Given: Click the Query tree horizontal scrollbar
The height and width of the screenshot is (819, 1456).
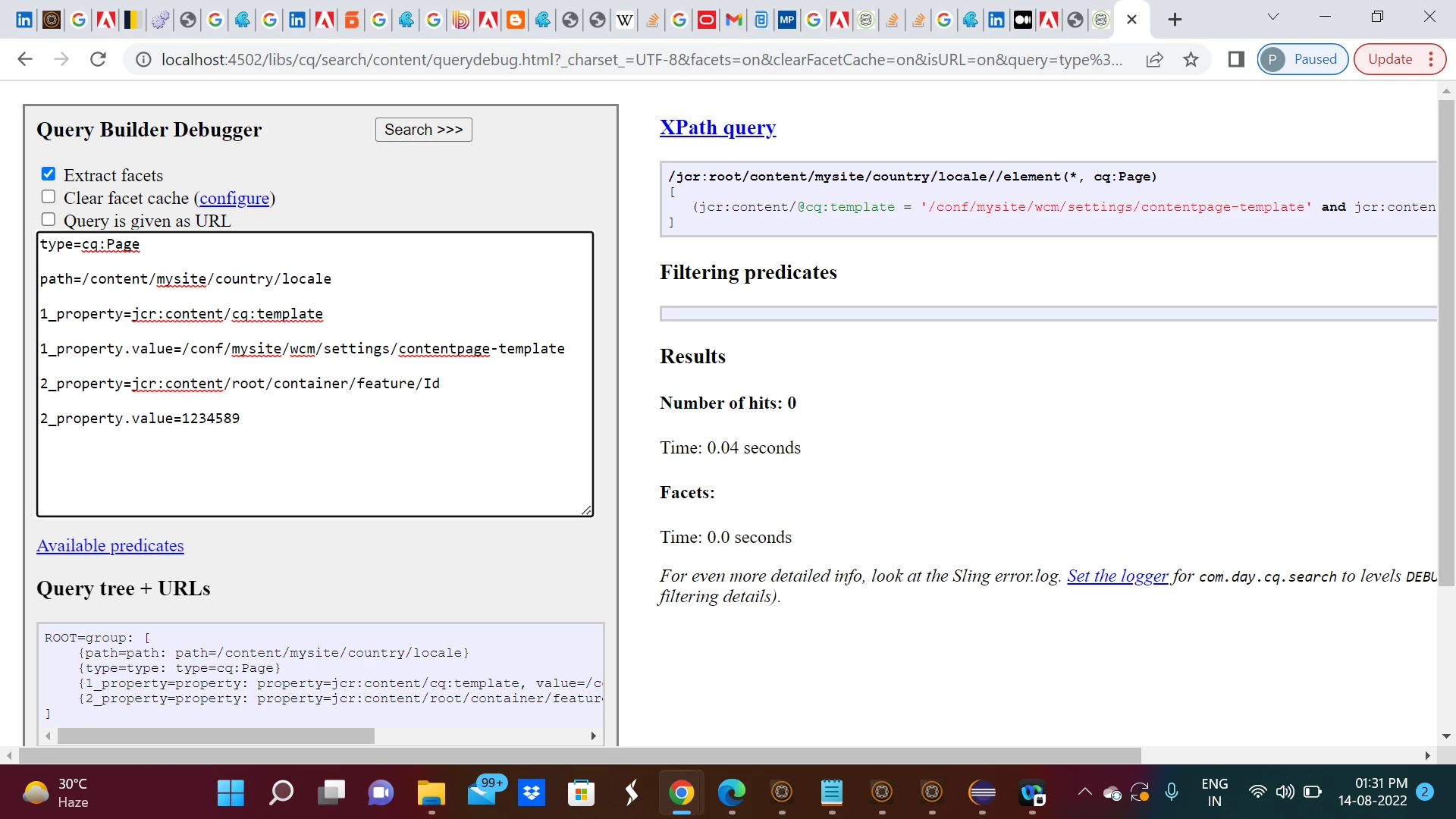Looking at the screenshot, I should (x=216, y=736).
